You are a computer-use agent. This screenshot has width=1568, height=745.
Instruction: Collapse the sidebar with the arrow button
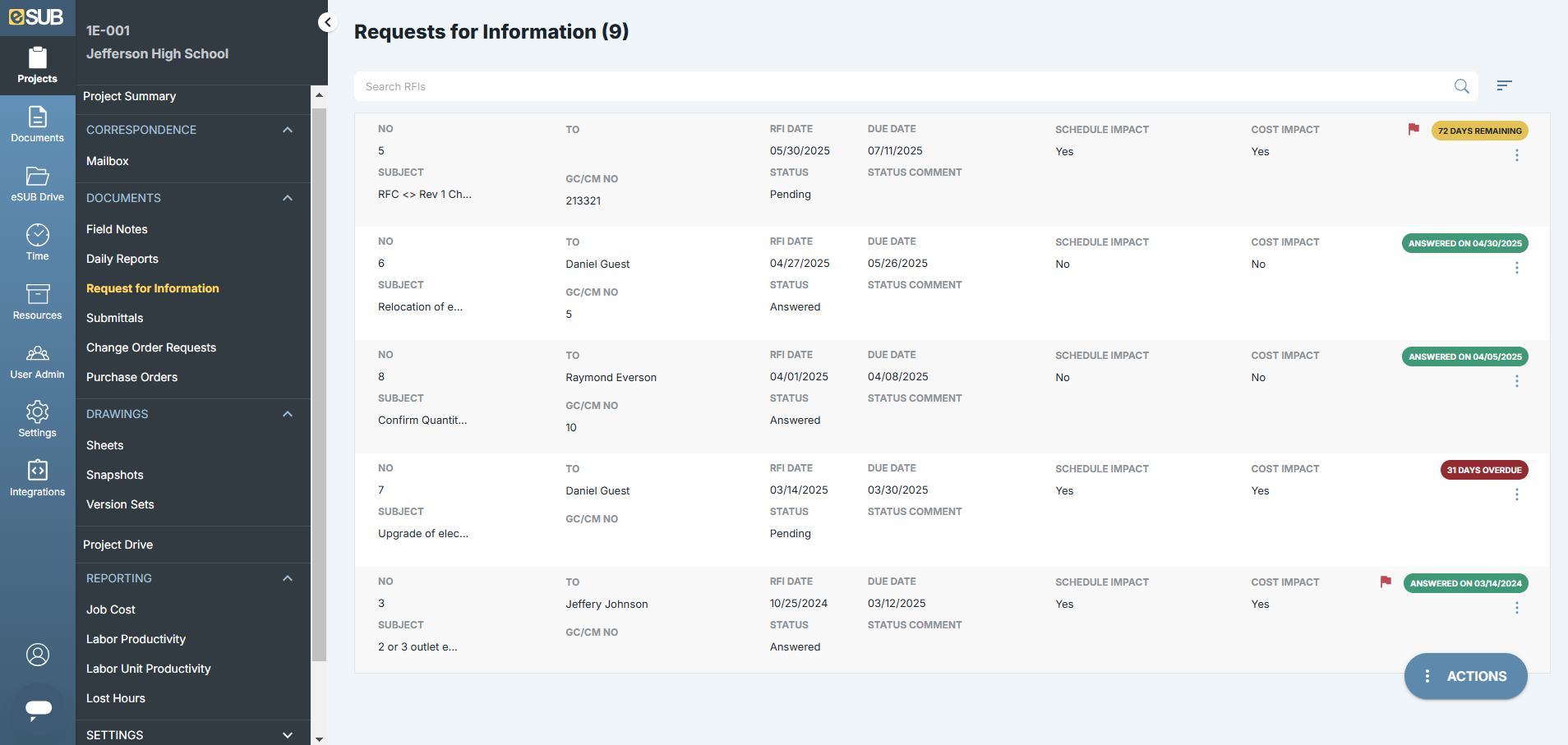pyautogui.click(x=328, y=22)
